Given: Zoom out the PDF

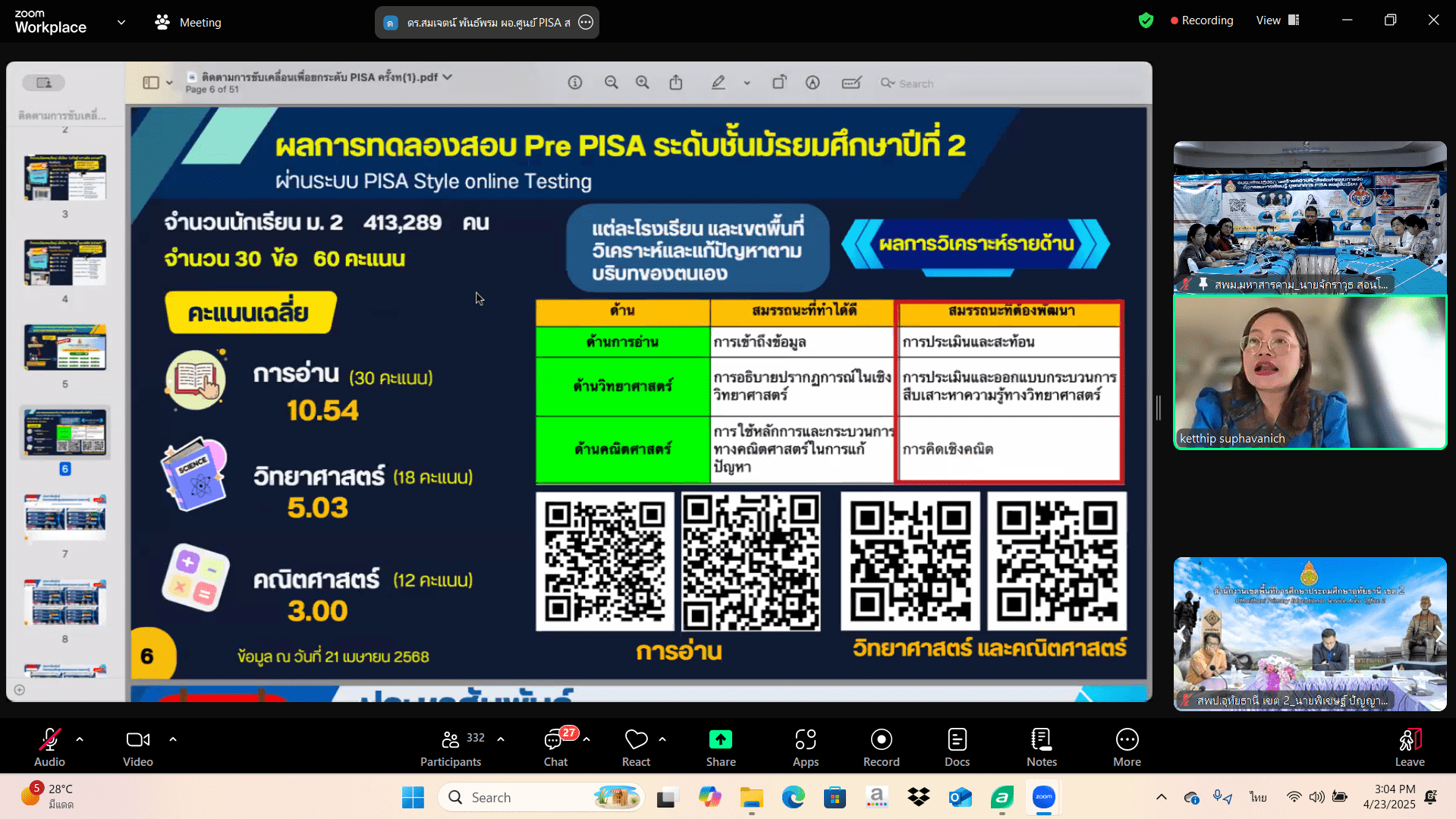Looking at the screenshot, I should [612, 83].
